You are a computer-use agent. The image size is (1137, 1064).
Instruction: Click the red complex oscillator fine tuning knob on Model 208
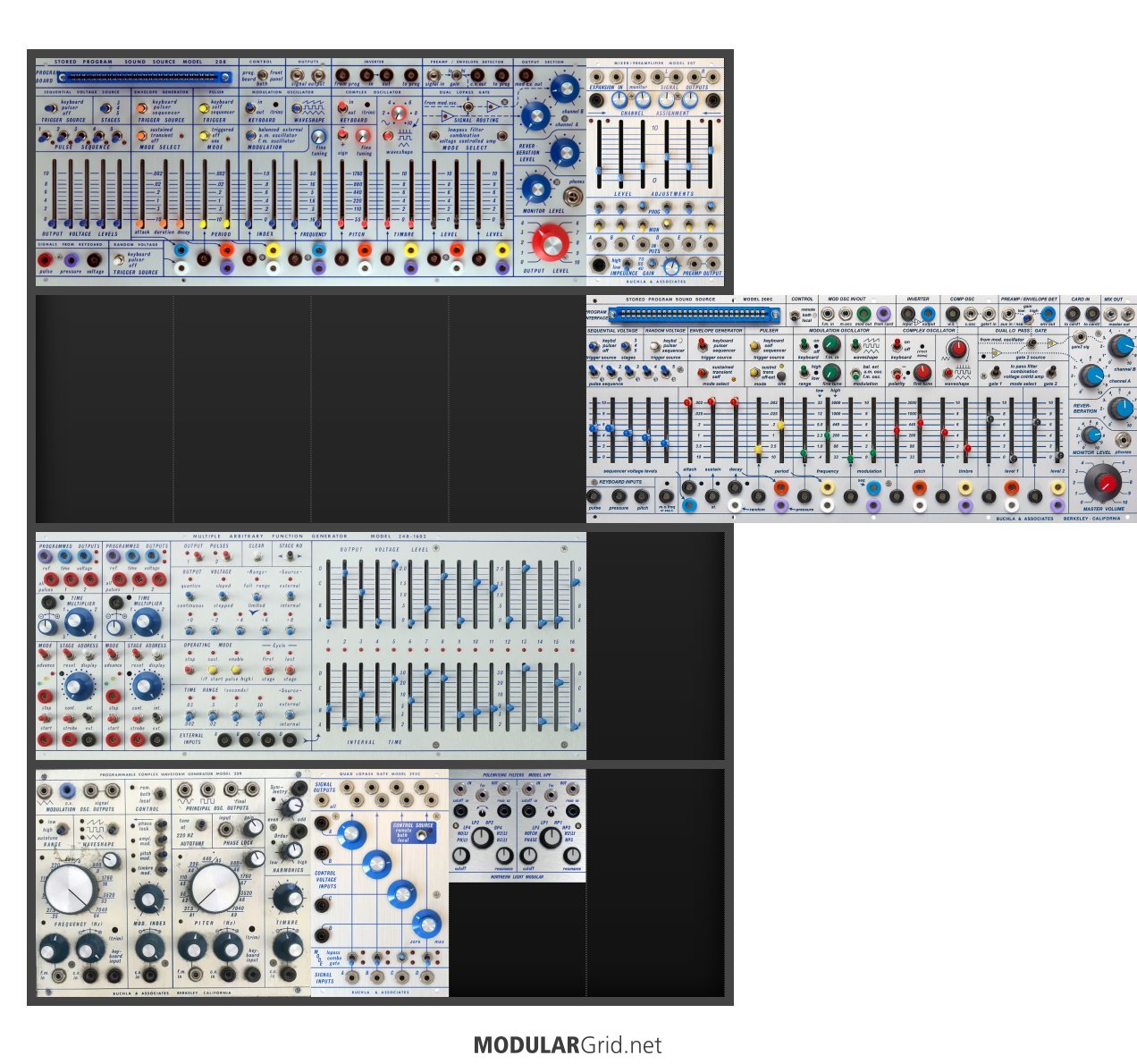363,136
